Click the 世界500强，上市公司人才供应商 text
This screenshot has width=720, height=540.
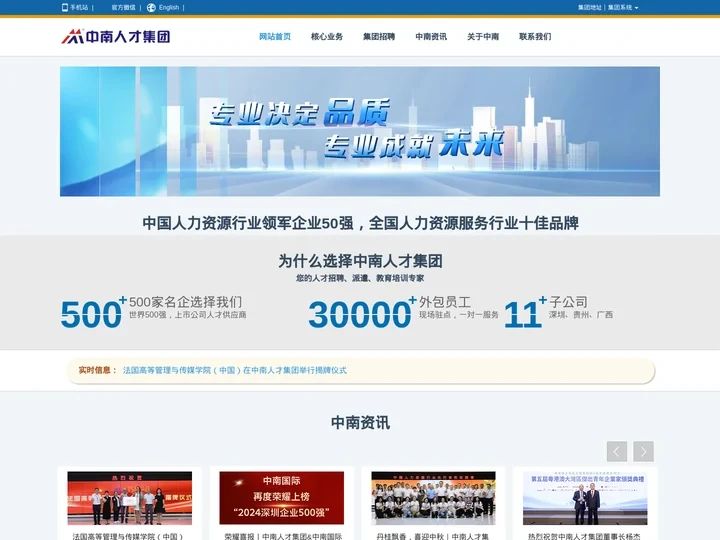(x=187, y=315)
